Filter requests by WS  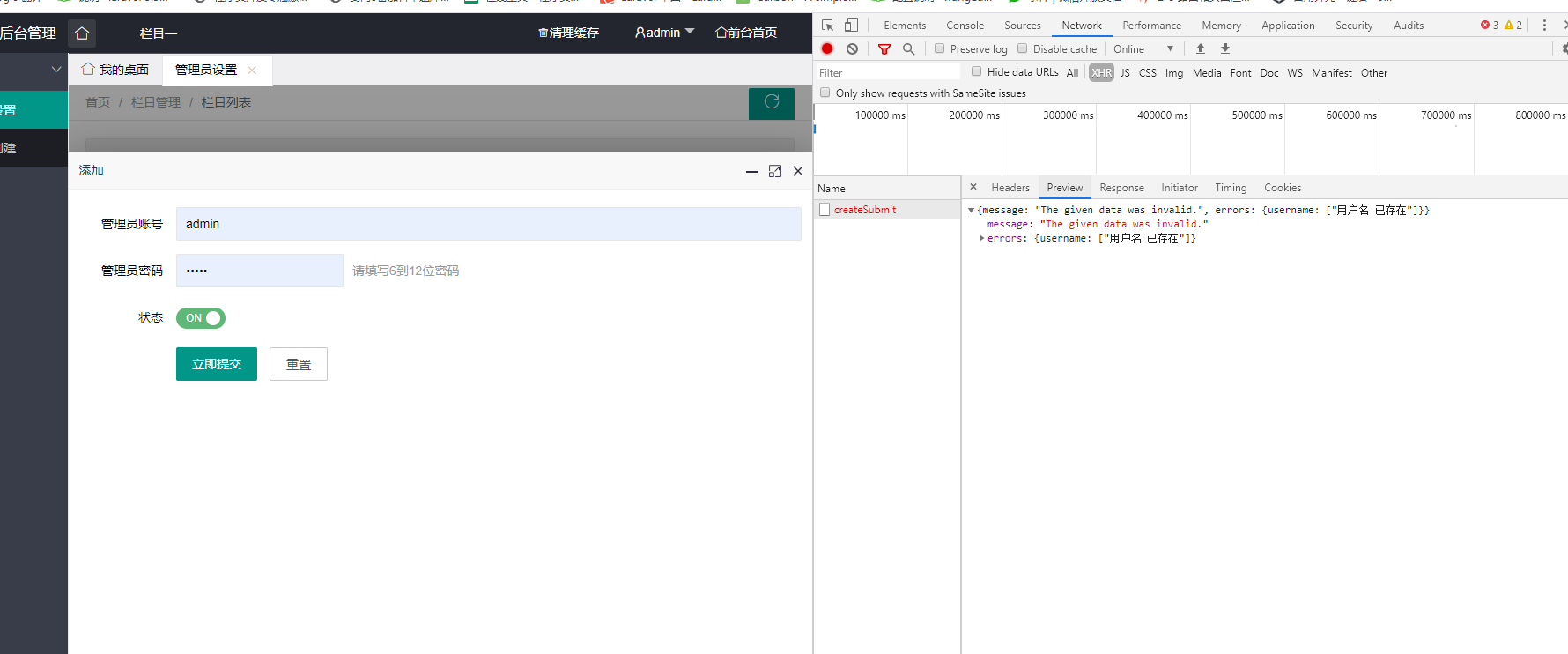[1295, 73]
